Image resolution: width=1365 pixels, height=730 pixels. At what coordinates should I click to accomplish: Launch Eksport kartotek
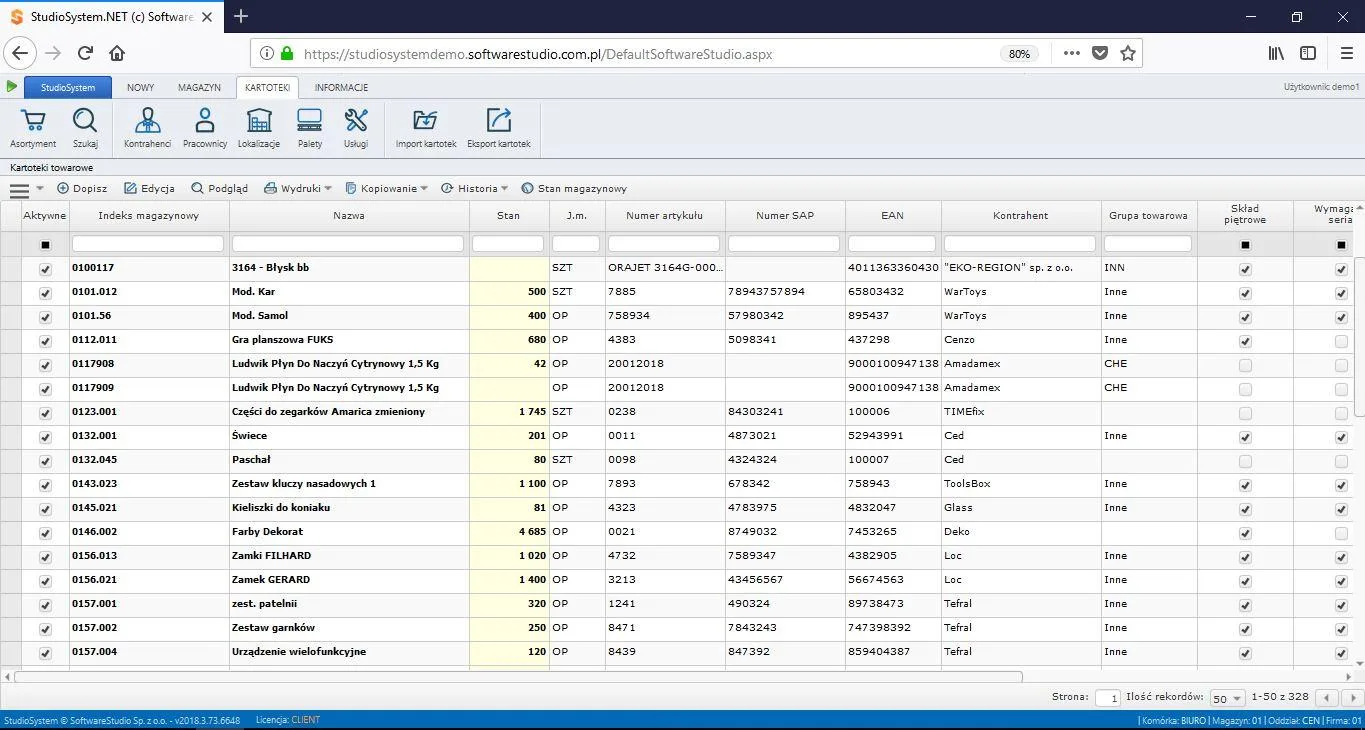pyautogui.click(x=499, y=129)
